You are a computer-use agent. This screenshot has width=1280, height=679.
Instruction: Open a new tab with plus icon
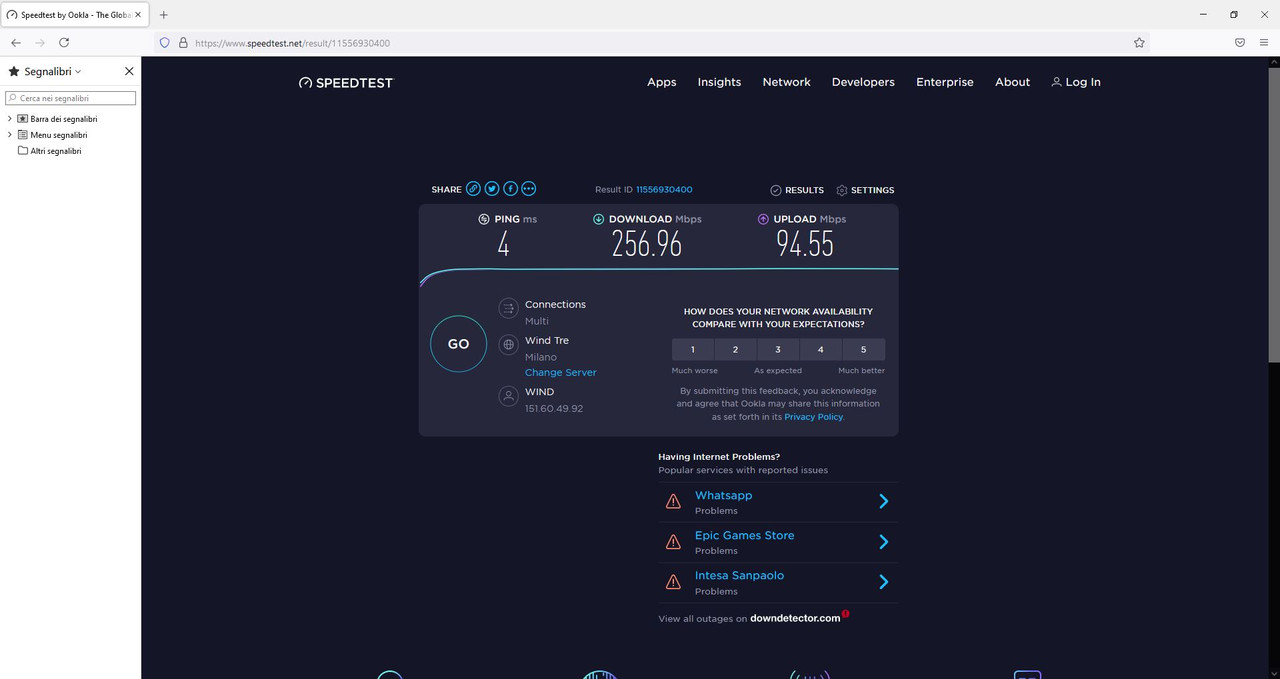(x=164, y=15)
